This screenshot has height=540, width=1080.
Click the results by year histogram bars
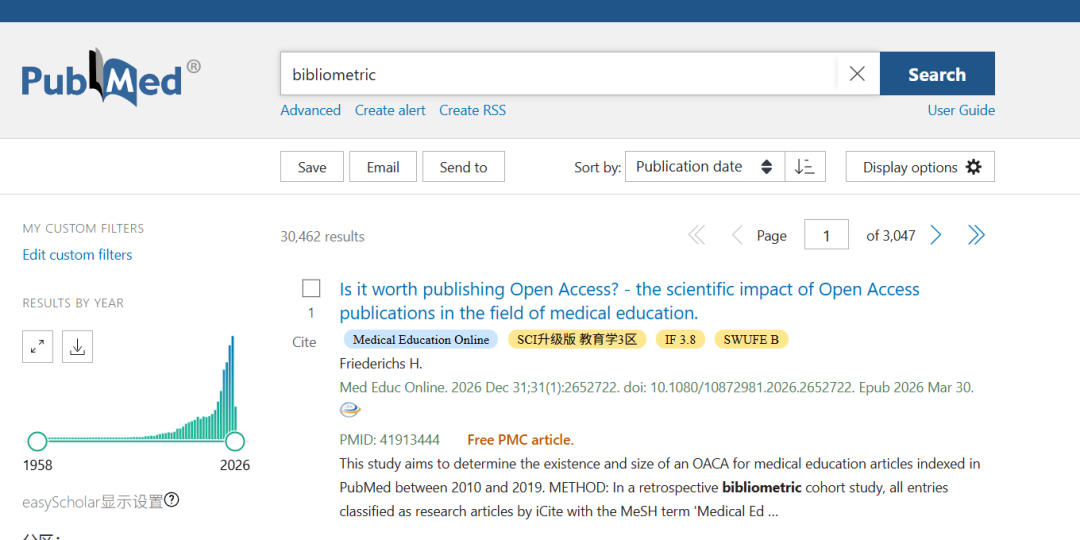[x=141, y=387]
